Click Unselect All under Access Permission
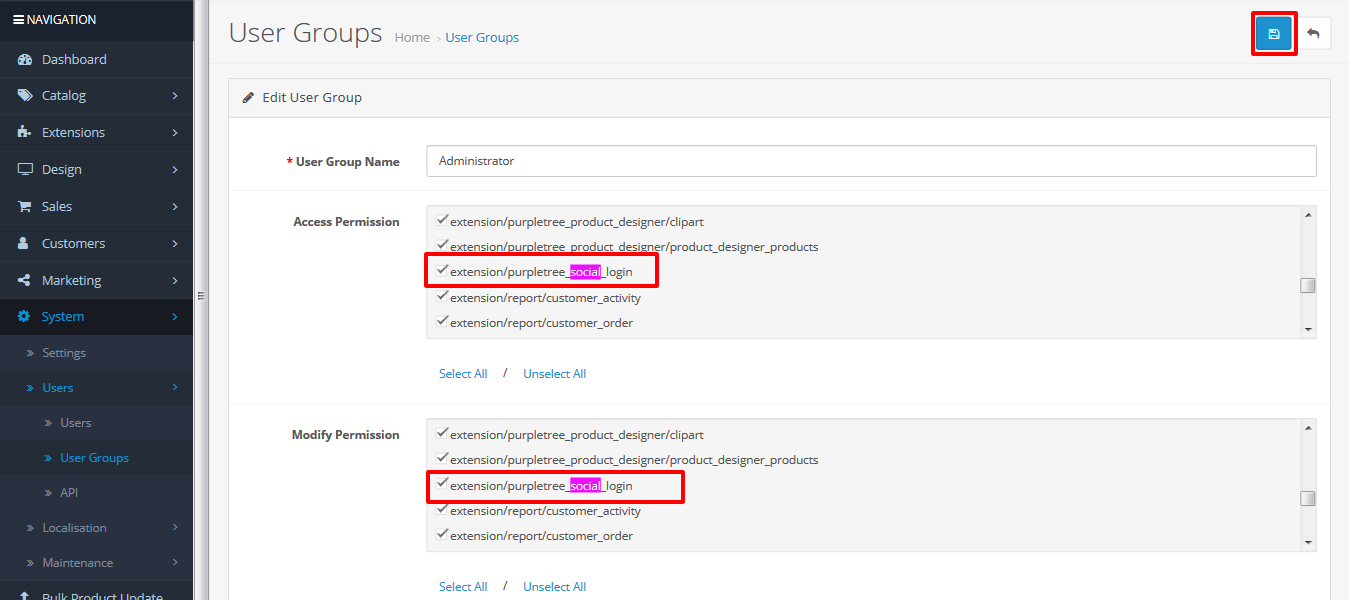 [555, 374]
